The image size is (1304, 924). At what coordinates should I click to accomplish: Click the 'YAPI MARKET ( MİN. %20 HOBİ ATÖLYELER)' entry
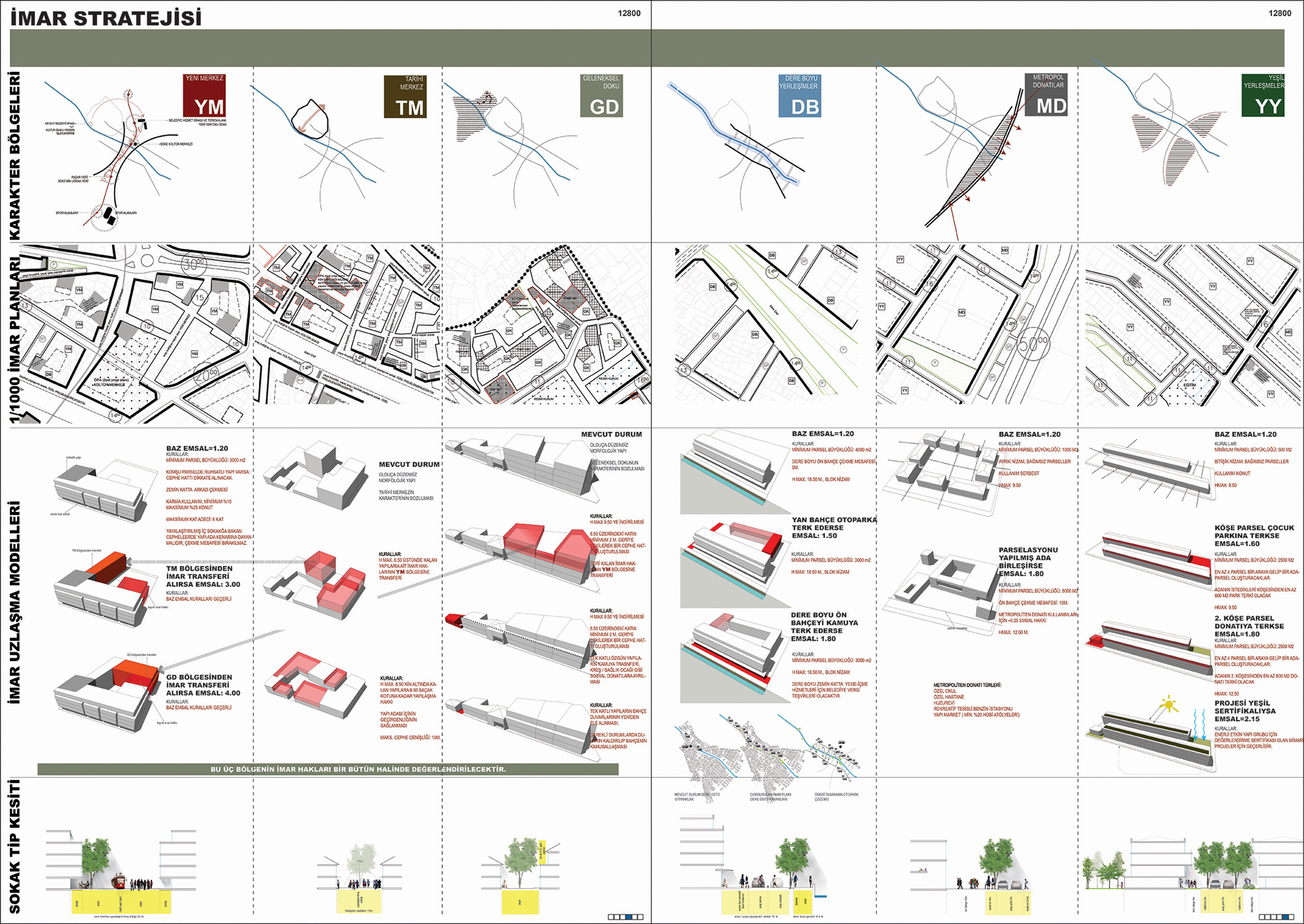[x=976, y=715]
